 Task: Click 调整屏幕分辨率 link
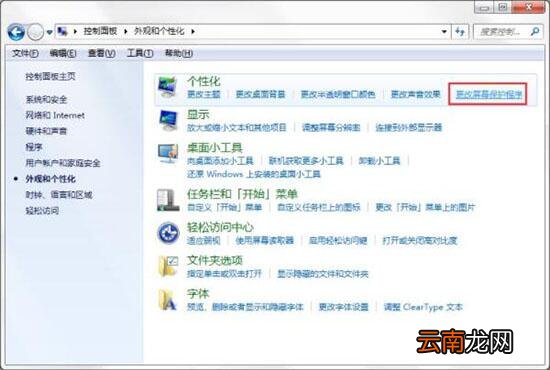pyautogui.click(x=331, y=127)
